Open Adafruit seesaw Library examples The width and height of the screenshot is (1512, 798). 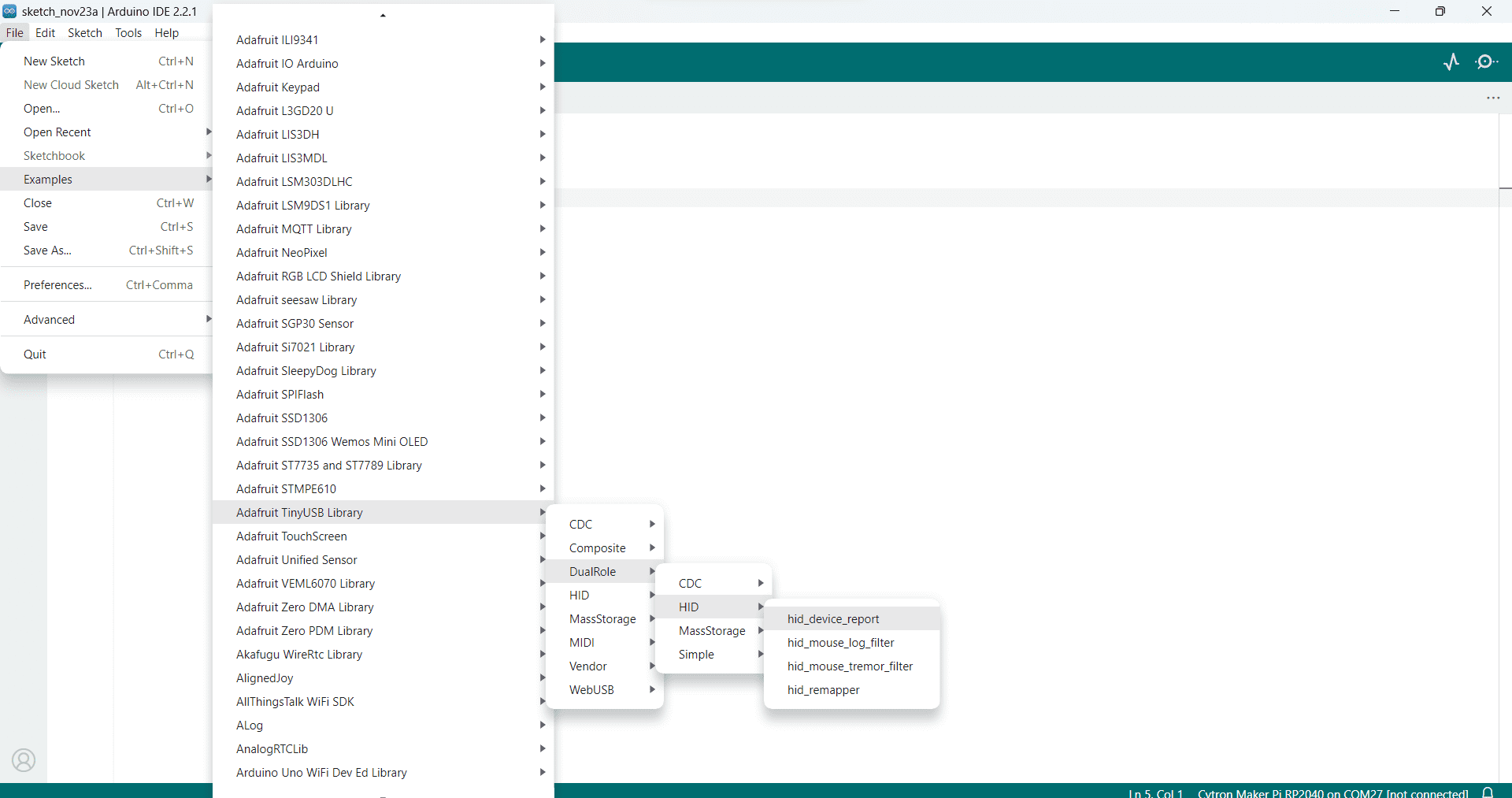384,300
